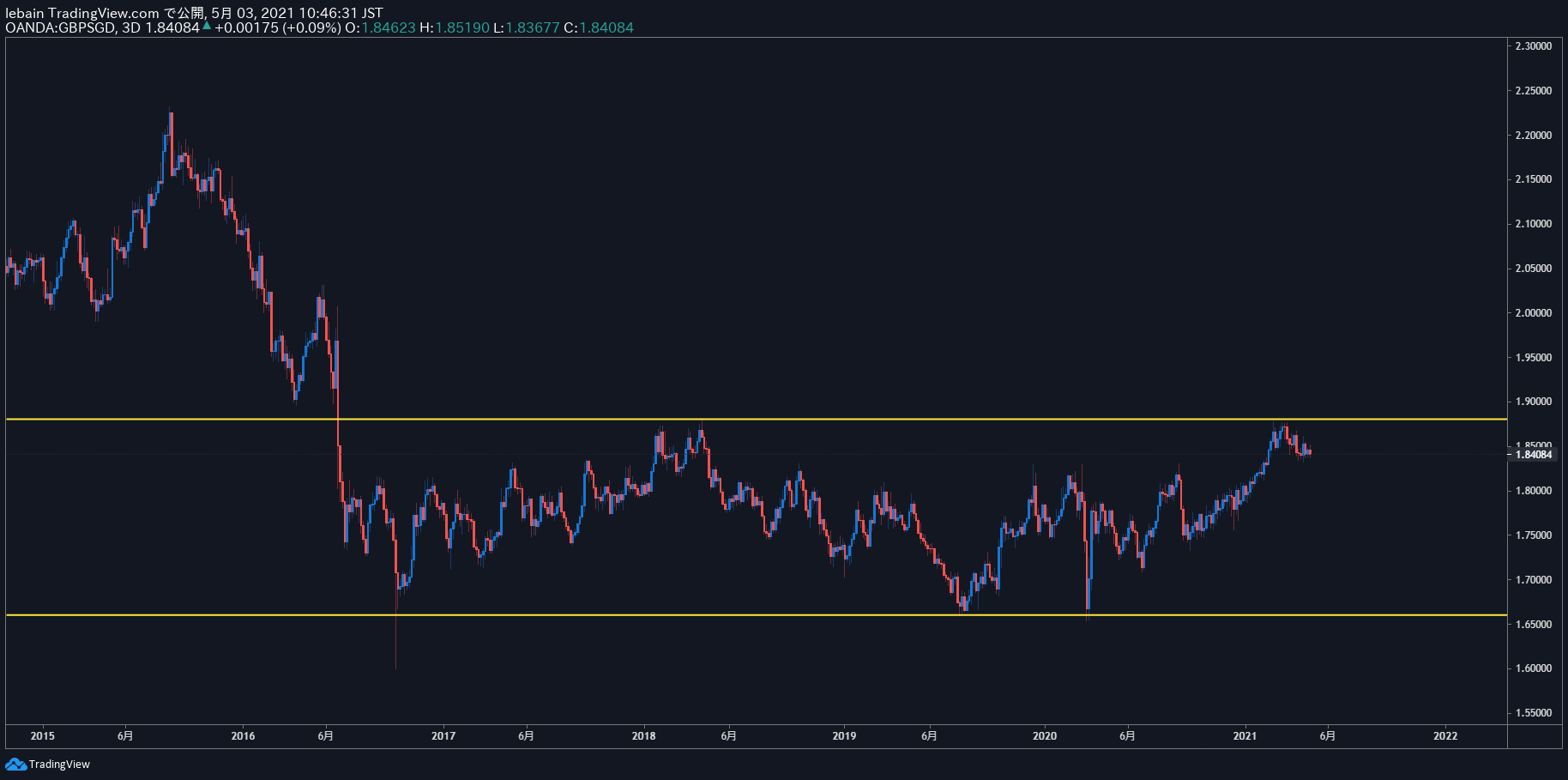Click the 1.90000 price axis label

(x=1533, y=402)
